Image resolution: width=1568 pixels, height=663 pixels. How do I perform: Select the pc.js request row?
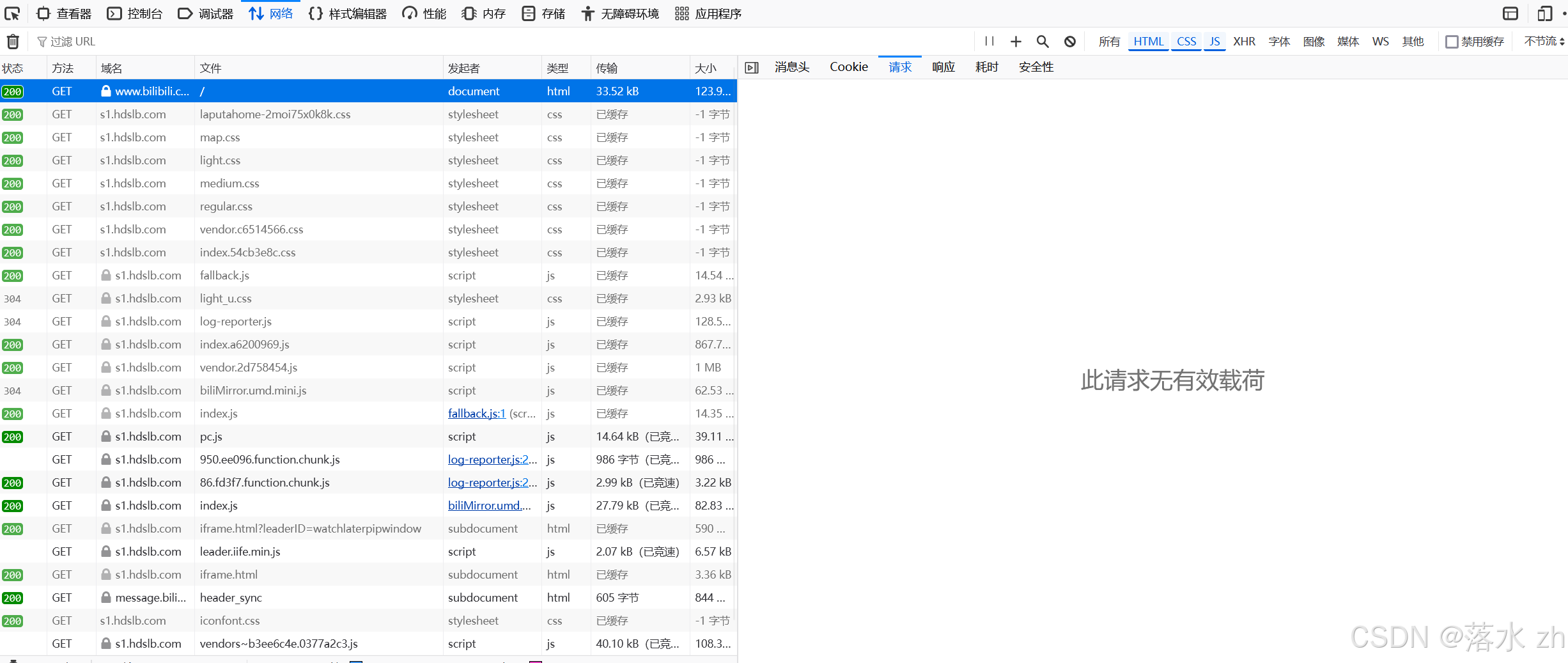coord(368,437)
